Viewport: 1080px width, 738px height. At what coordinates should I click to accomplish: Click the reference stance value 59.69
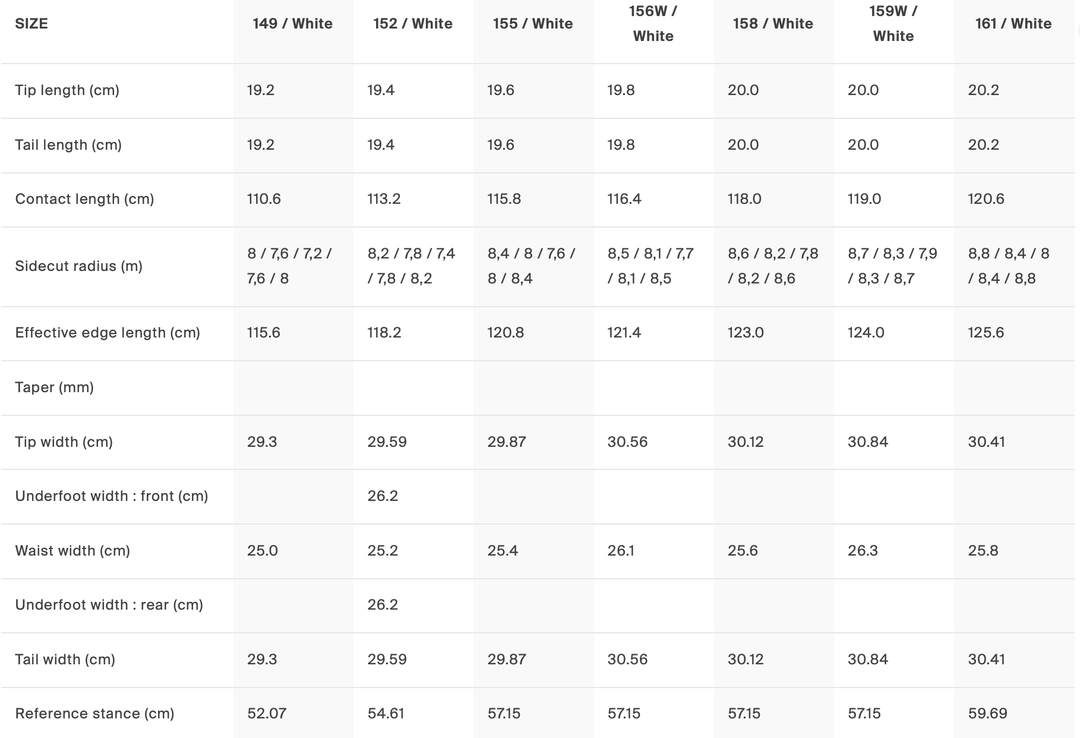pyautogui.click(x=987, y=713)
